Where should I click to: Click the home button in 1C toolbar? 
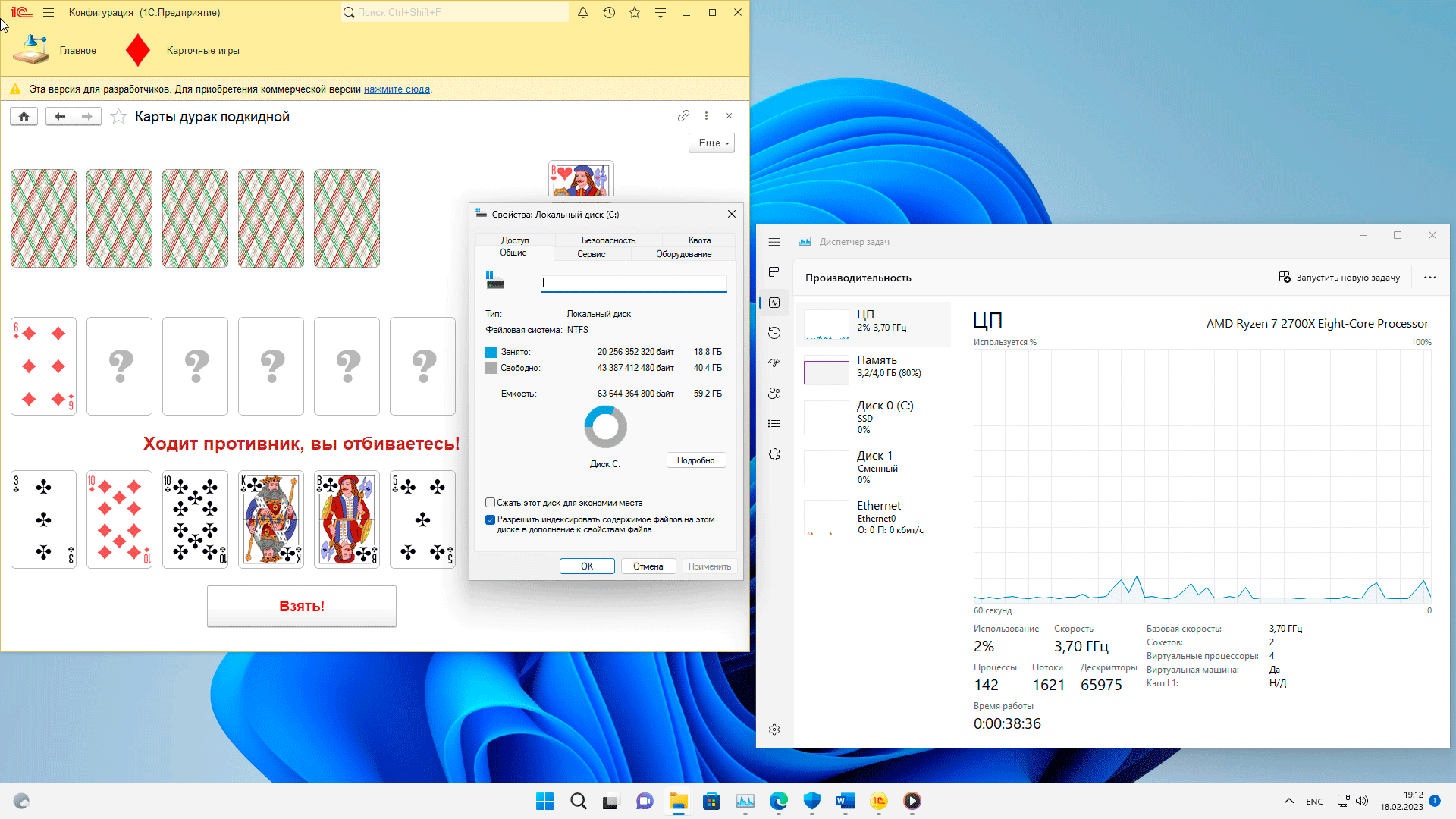24,116
